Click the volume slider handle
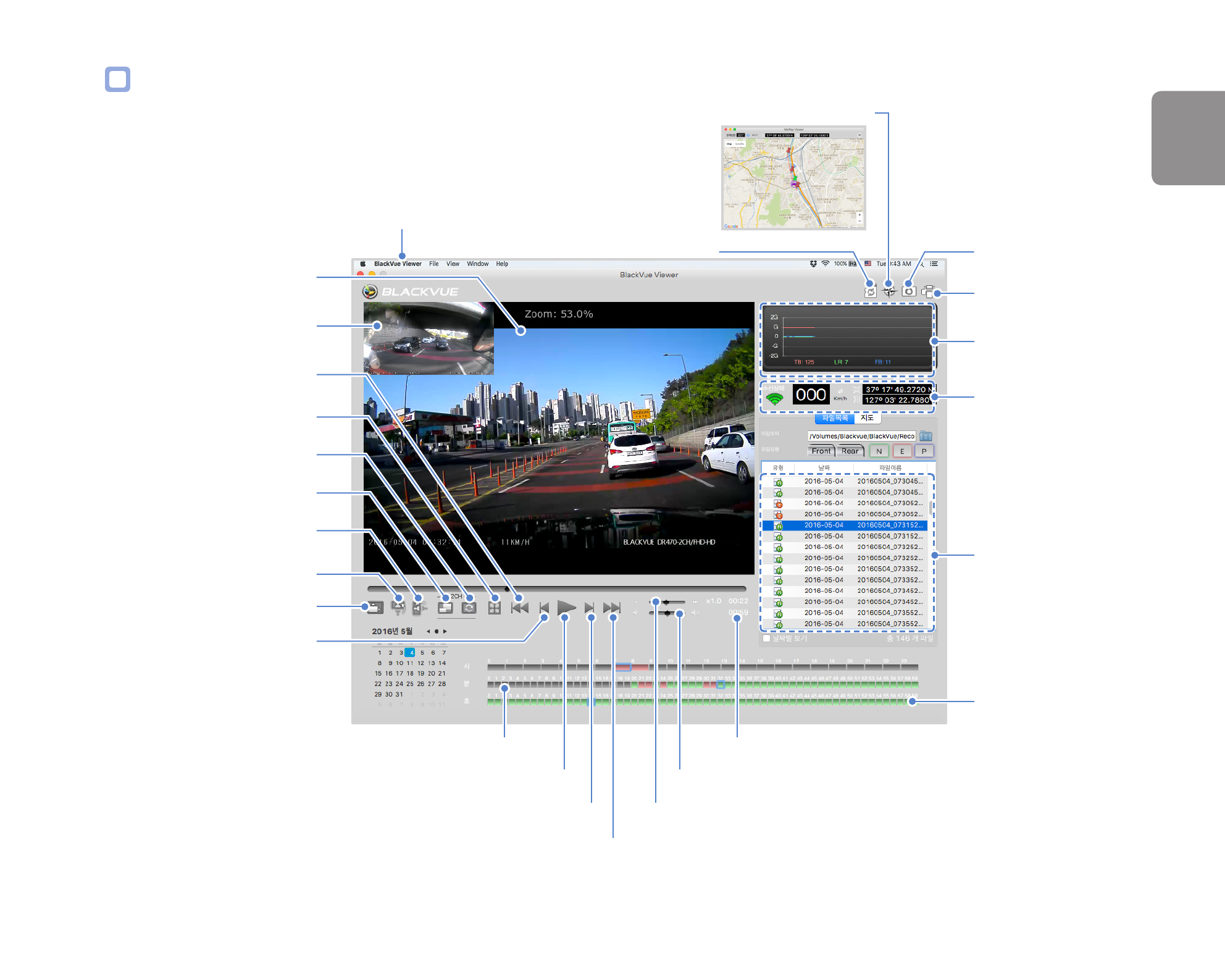Image resolution: width=1225 pixels, height=980 pixels. click(667, 613)
